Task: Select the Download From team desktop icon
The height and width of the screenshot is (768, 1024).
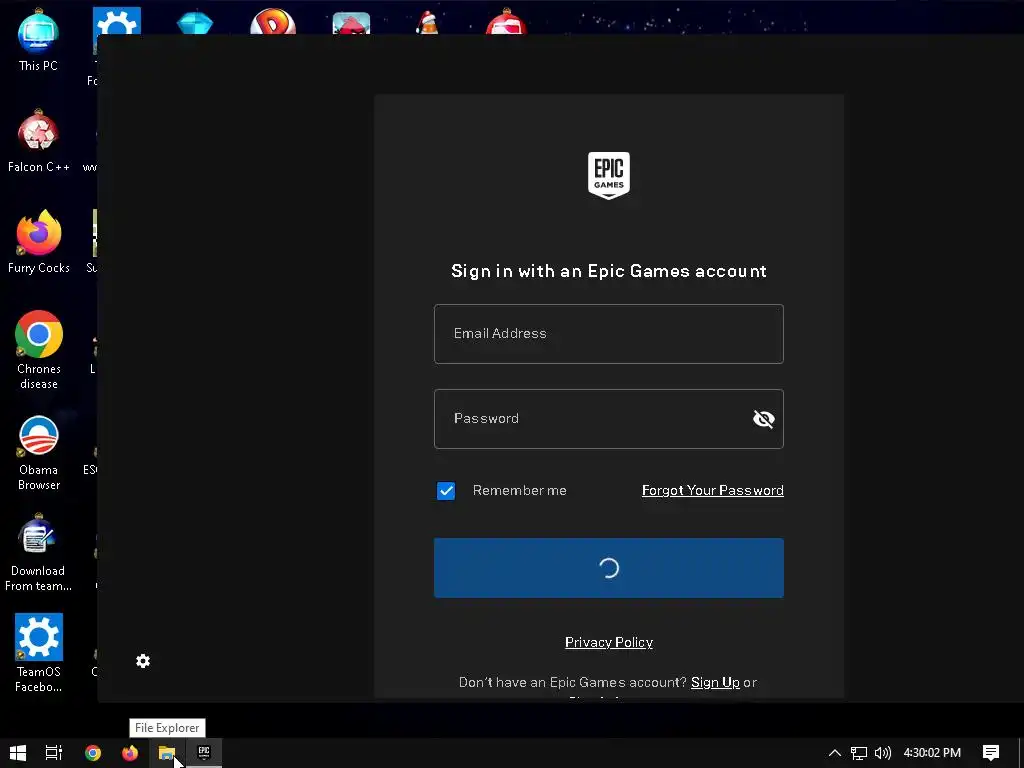Action: pyautogui.click(x=39, y=553)
